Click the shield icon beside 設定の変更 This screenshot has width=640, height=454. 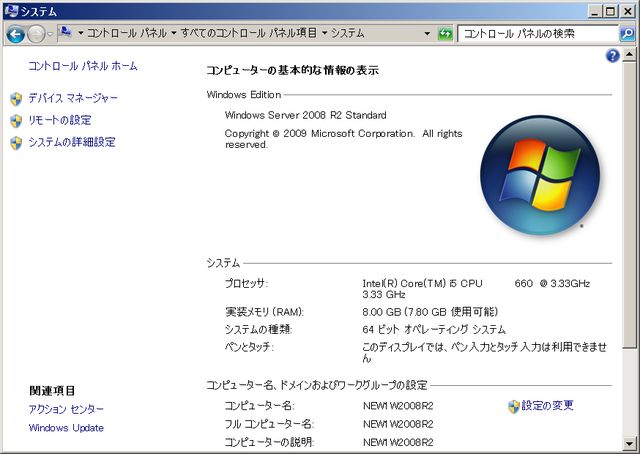(514, 406)
